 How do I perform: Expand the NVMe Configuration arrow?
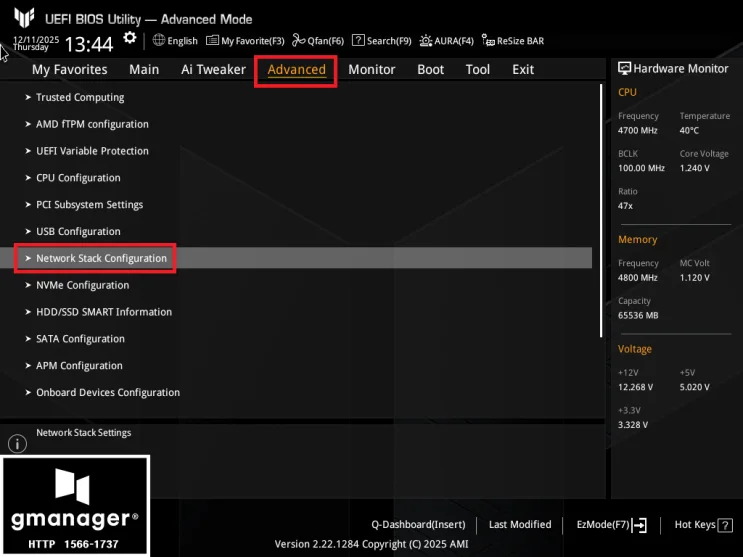(28, 285)
